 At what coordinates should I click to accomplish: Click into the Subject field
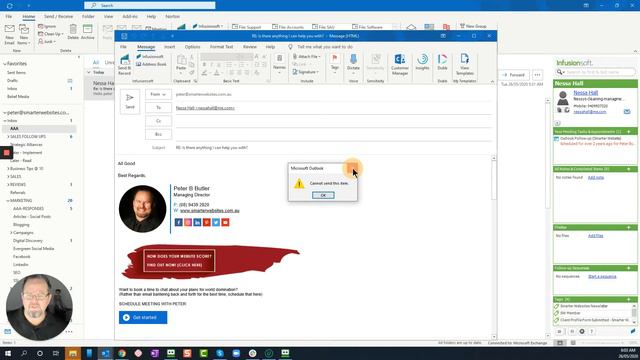[x=333, y=148]
